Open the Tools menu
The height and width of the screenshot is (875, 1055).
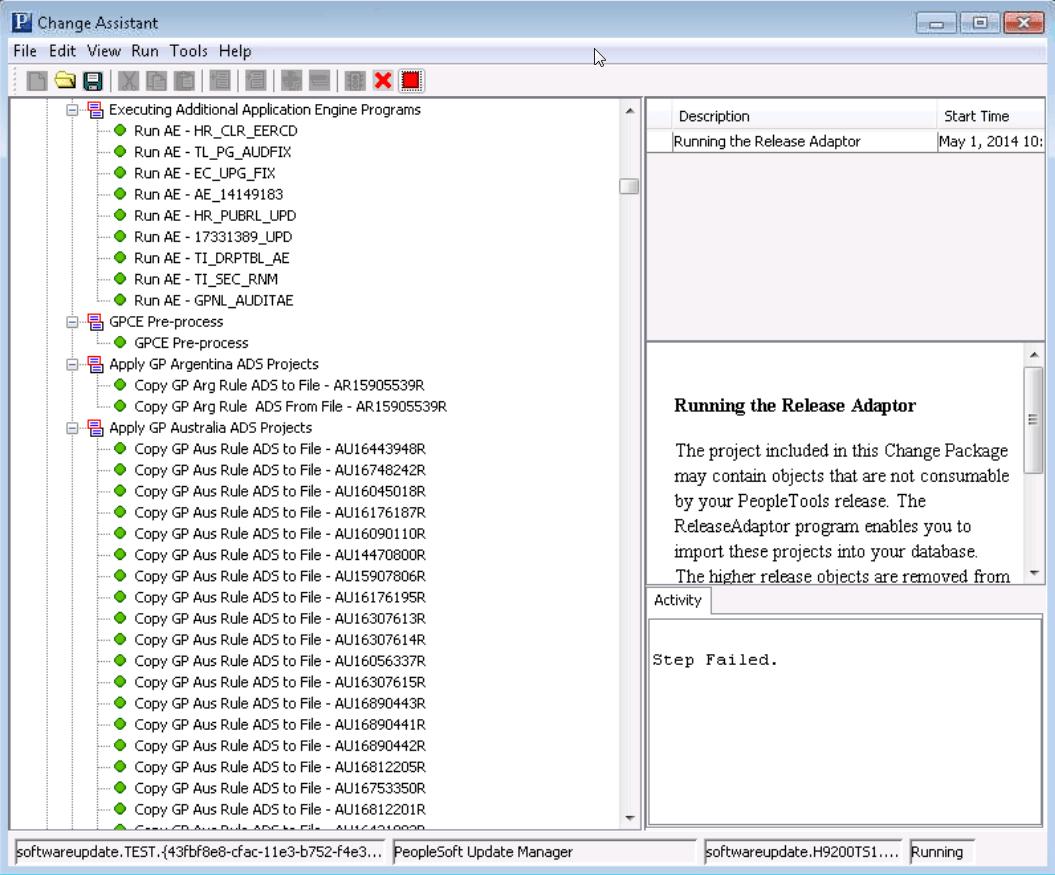pyautogui.click(x=188, y=51)
